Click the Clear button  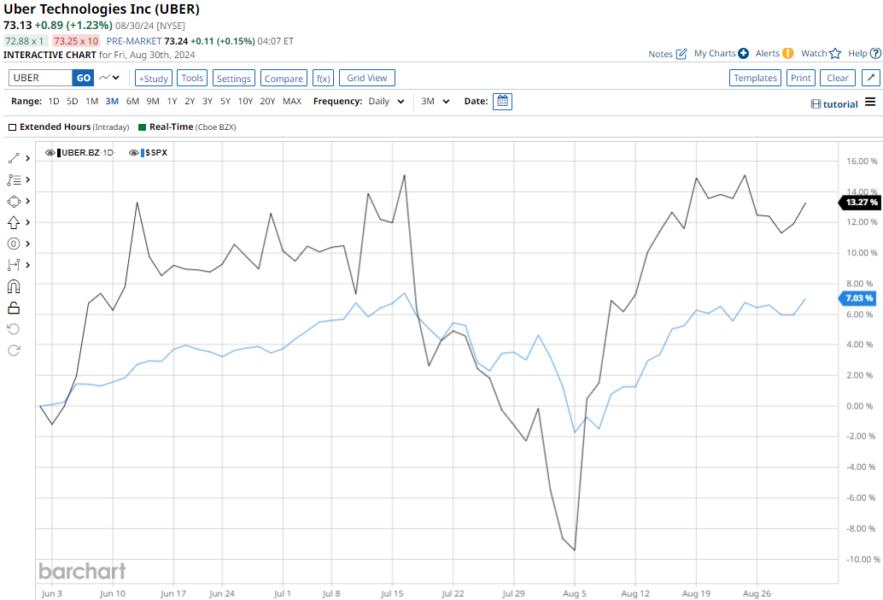(x=837, y=78)
